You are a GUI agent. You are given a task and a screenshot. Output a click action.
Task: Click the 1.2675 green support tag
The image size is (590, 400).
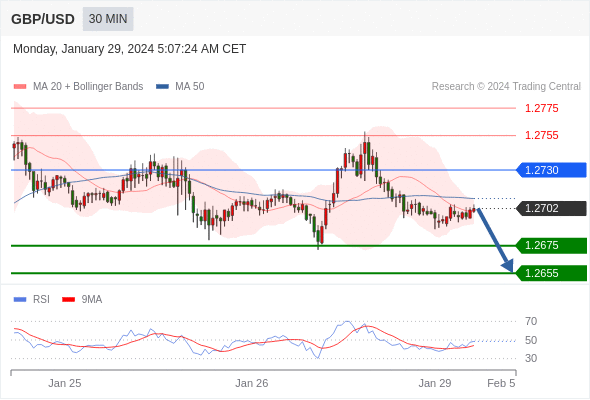(x=551, y=245)
